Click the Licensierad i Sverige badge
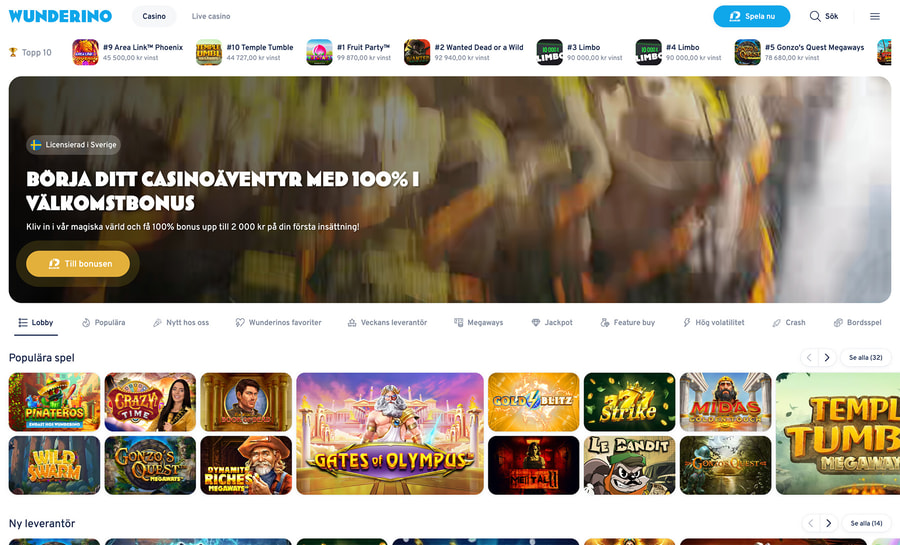Viewport: 900px width, 545px height. tap(73, 145)
